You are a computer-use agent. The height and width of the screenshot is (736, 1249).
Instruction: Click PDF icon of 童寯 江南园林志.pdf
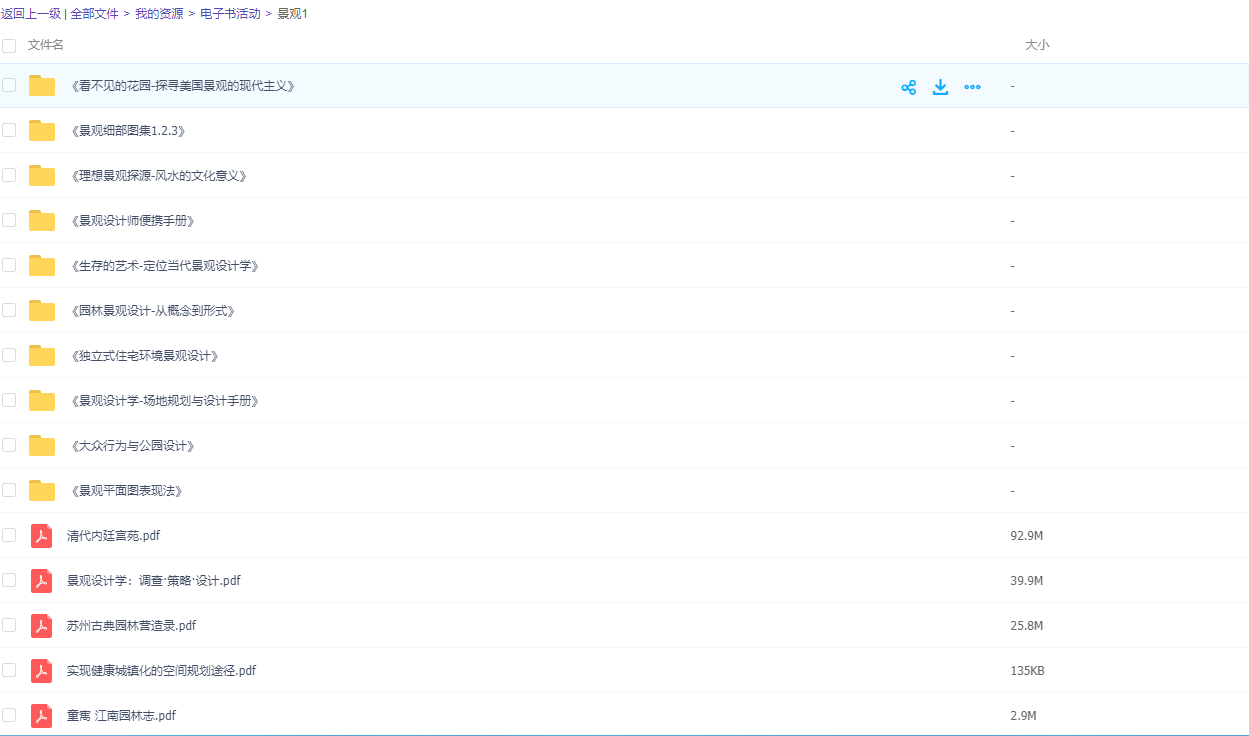tap(41, 715)
